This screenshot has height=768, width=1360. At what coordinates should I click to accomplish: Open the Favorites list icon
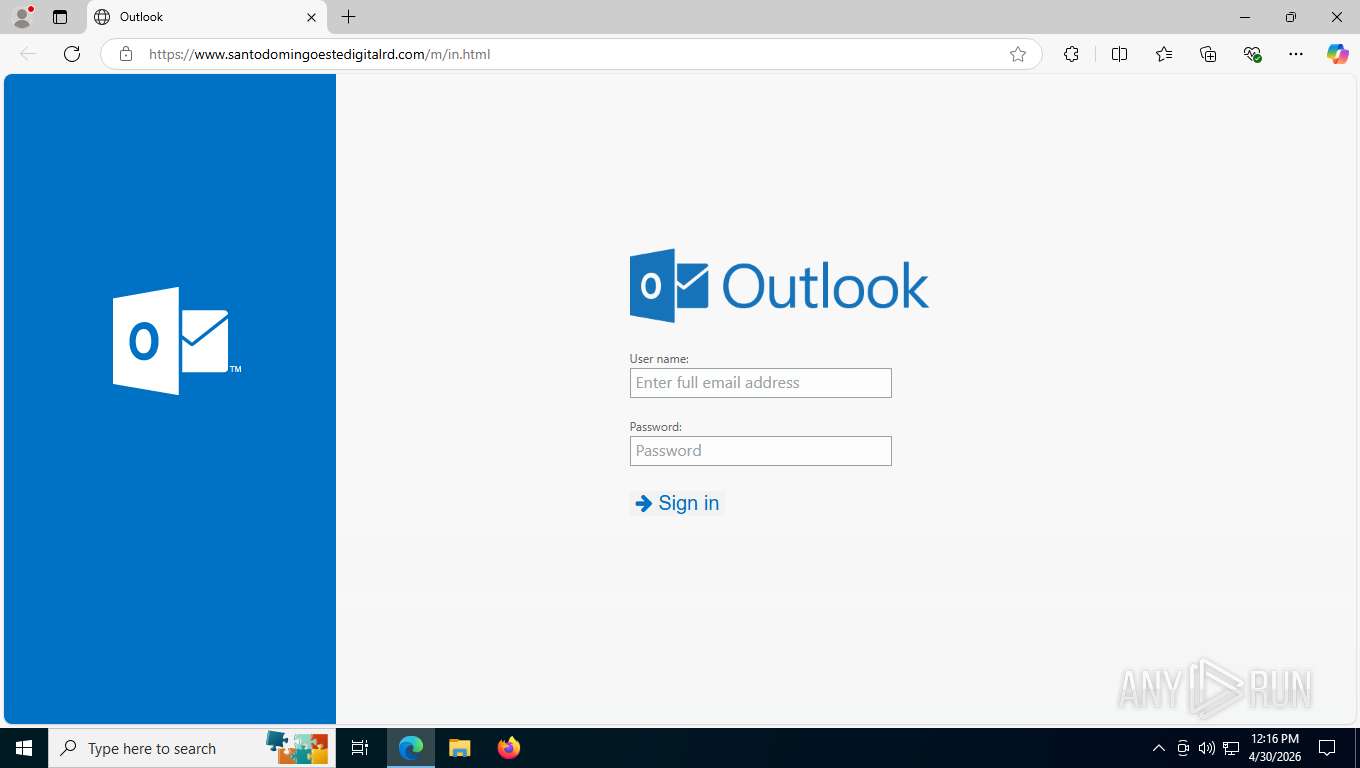click(1164, 54)
